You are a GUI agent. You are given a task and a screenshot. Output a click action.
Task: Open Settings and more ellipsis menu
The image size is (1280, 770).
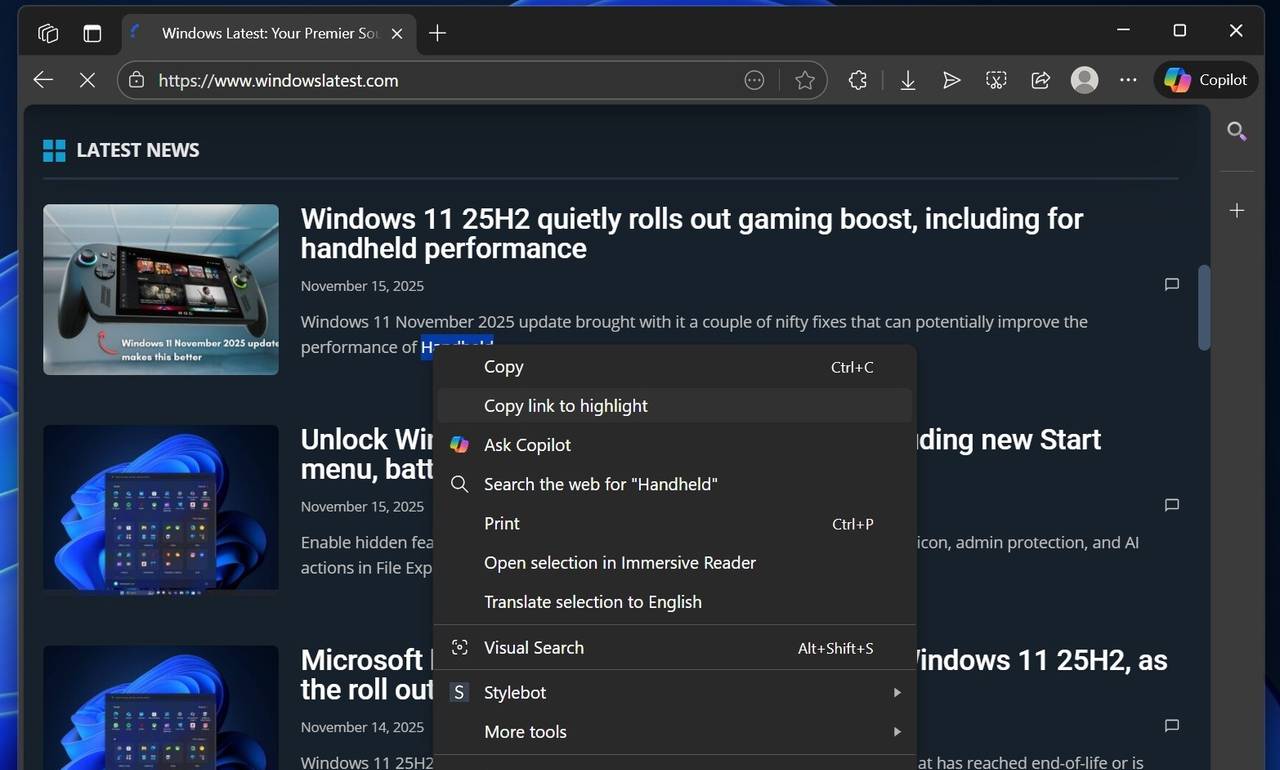tap(1128, 80)
